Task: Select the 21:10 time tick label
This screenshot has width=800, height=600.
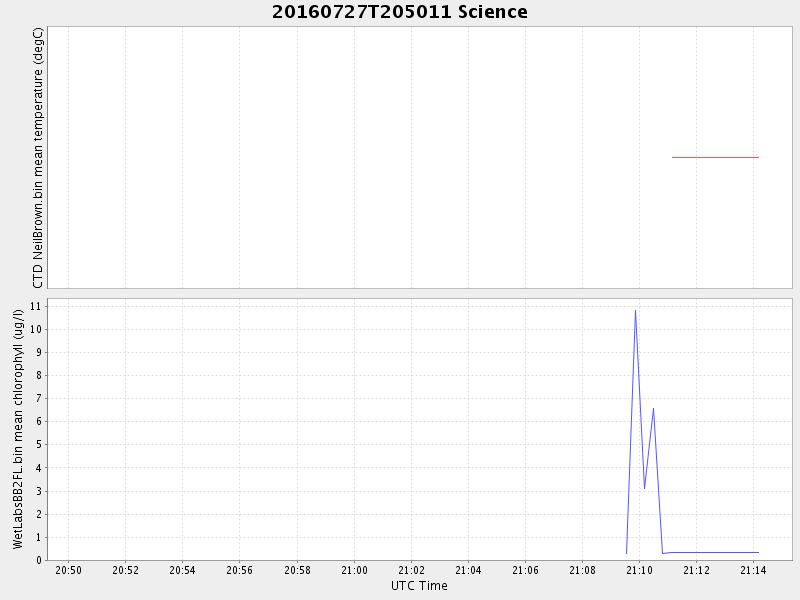Action: point(639,570)
